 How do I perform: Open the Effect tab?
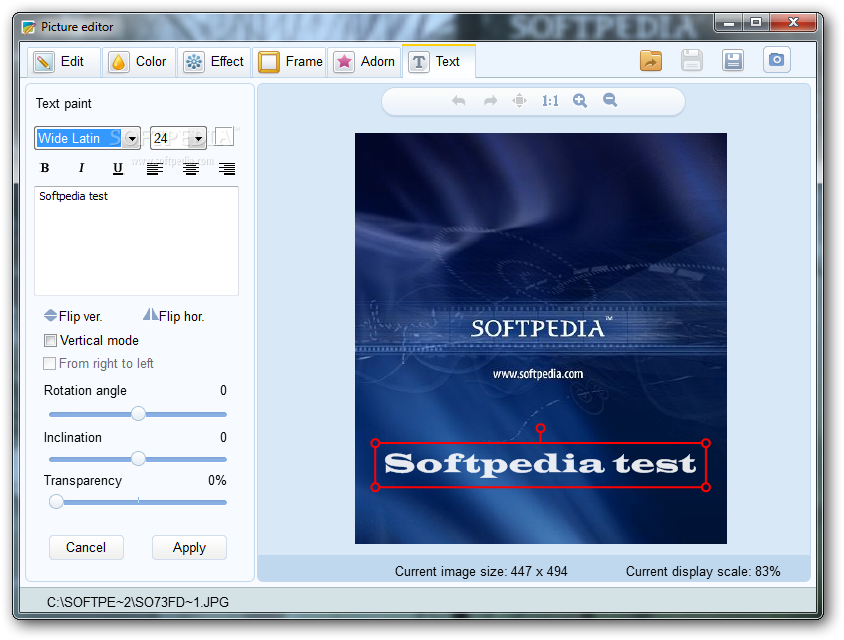click(x=214, y=61)
